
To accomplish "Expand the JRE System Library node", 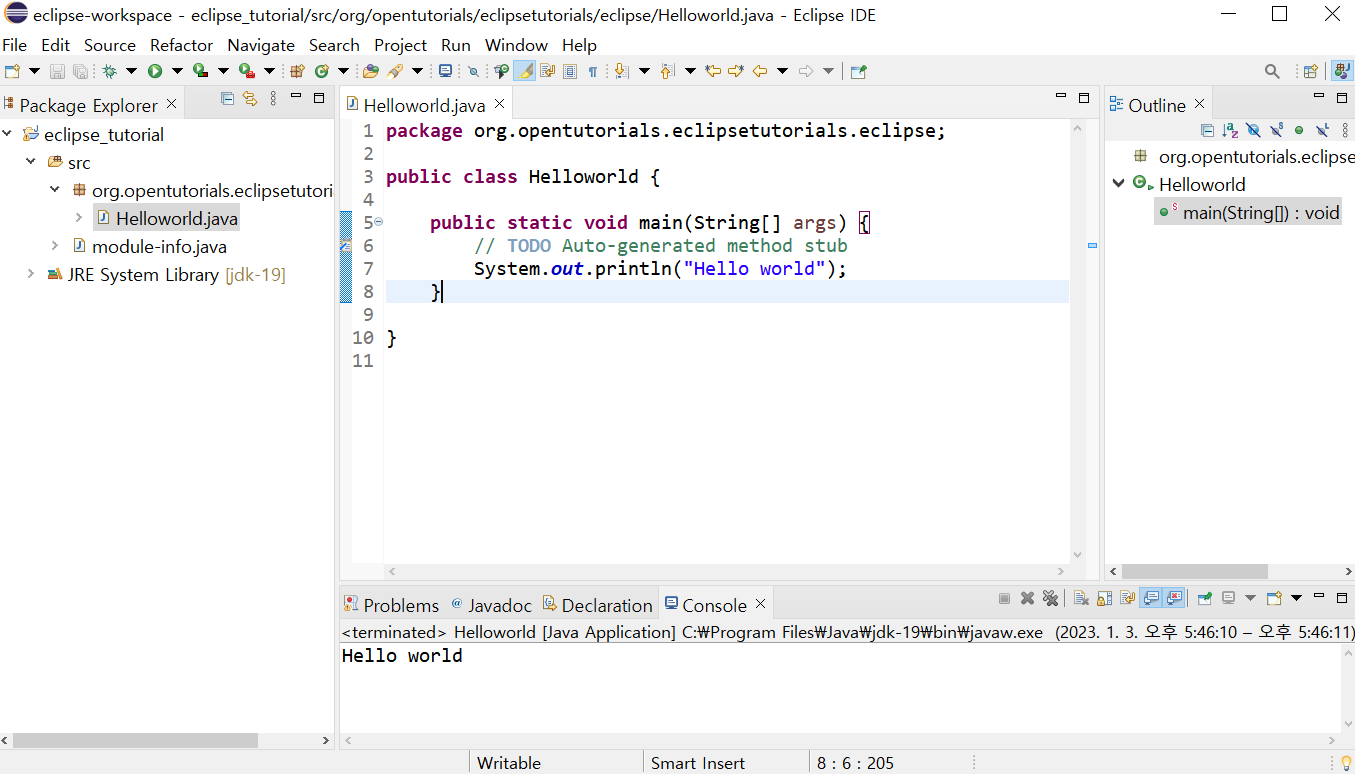I will tap(31, 274).
